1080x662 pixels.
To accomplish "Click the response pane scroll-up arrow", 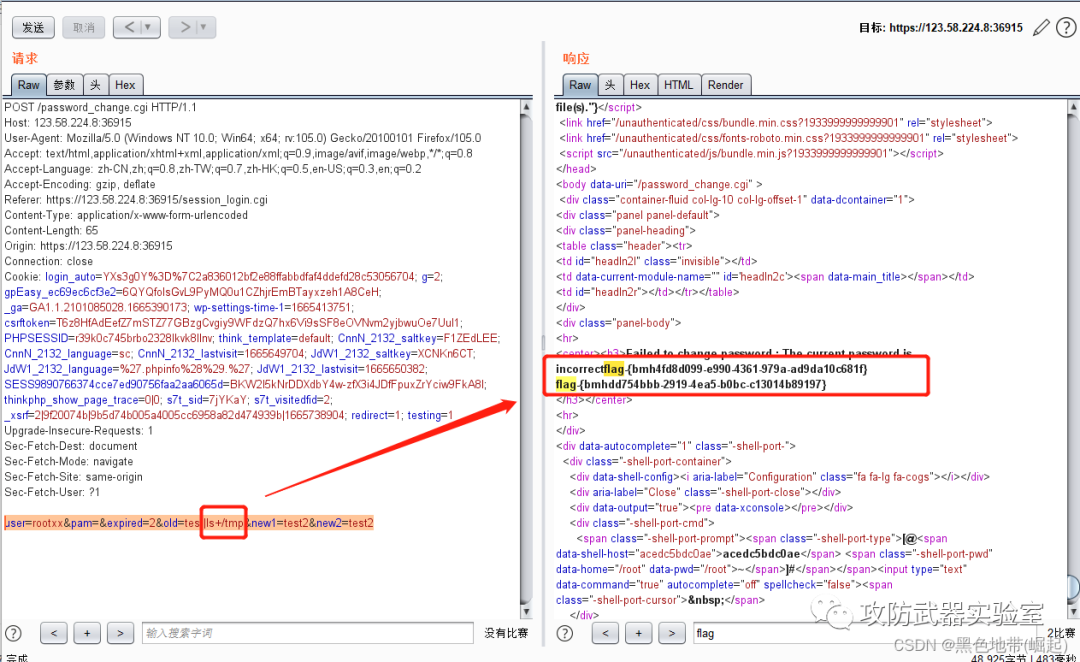I will coord(1073,107).
